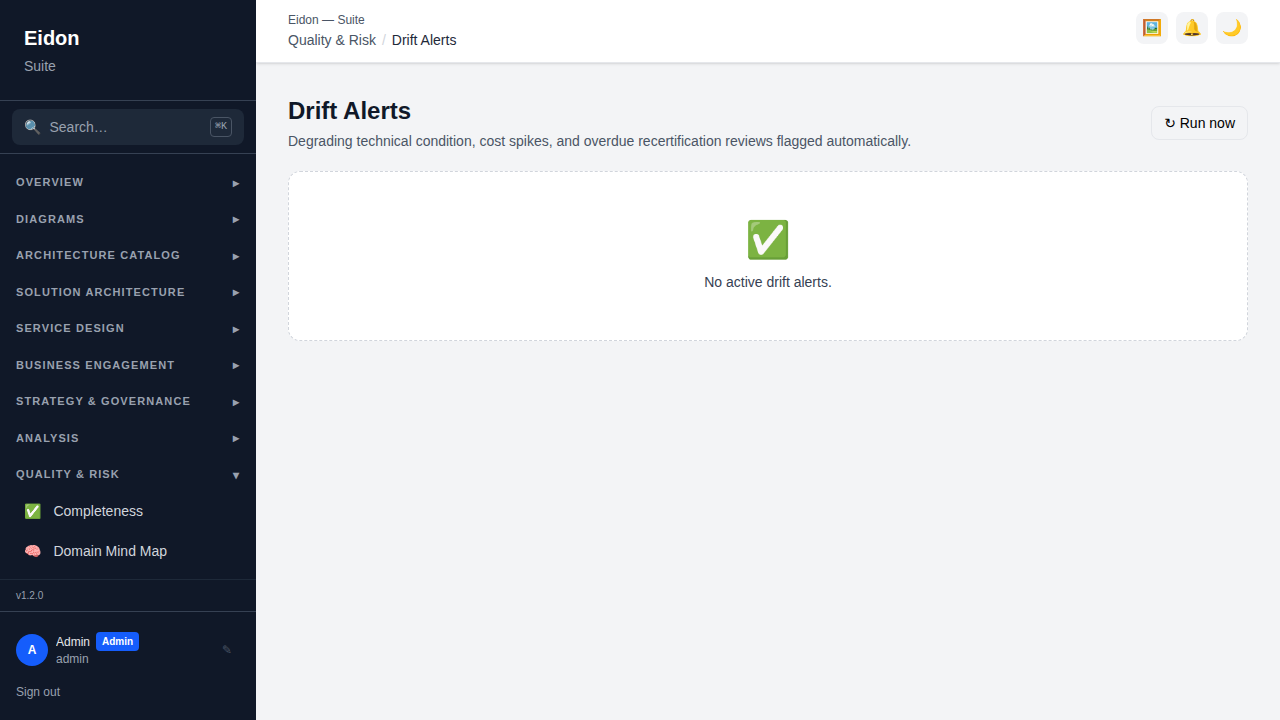The image size is (1280, 720).
Task: Expand the Solution Architecture section
Action: (x=128, y=292)
